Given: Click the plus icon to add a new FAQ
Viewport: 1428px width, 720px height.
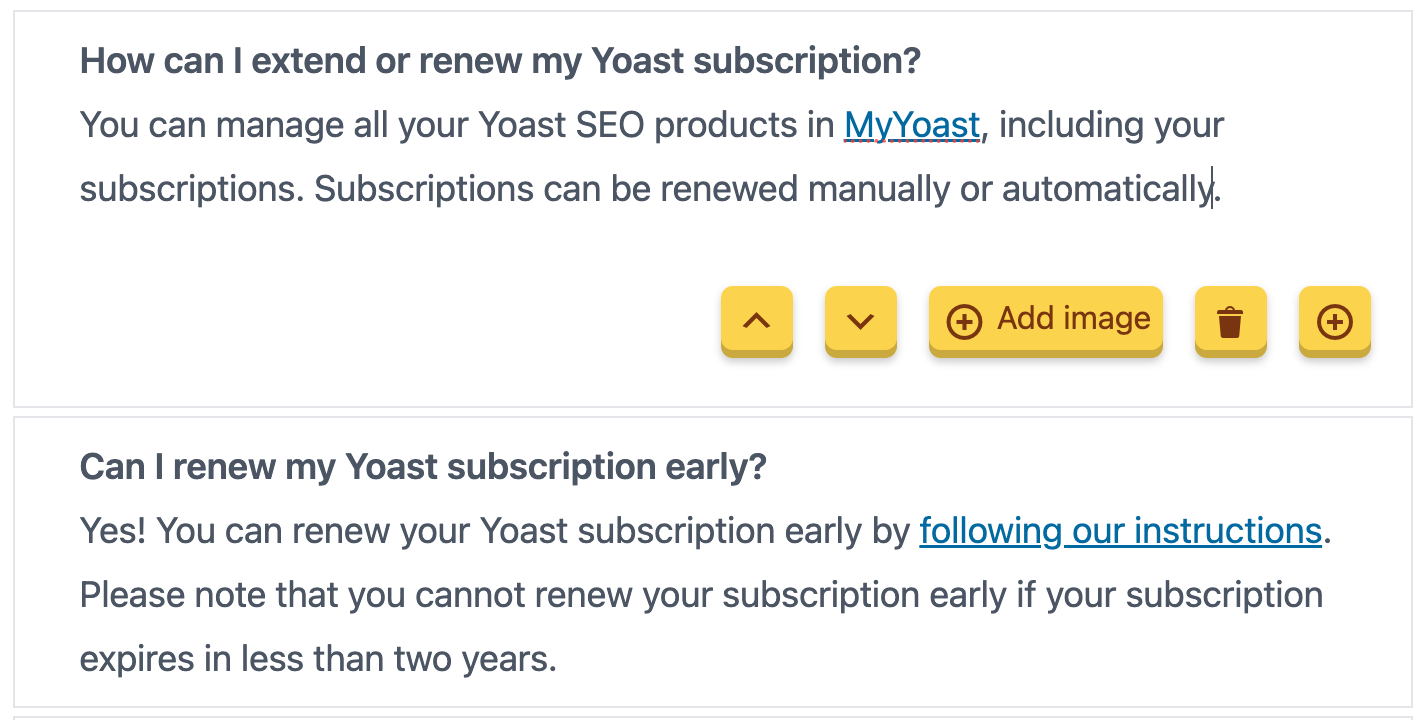Looking at the screenshot, I should (x=1334, y=320).
